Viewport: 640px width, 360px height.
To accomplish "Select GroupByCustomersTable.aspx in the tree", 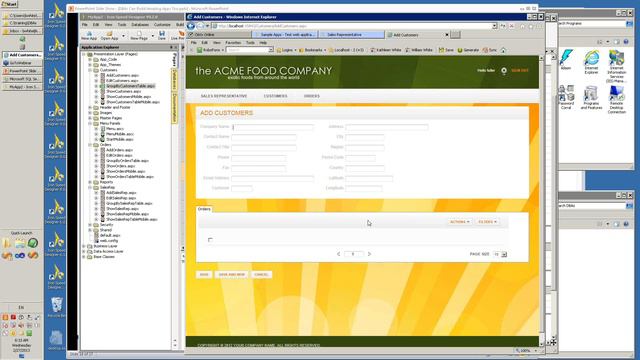I will click(x=130, y=86).
